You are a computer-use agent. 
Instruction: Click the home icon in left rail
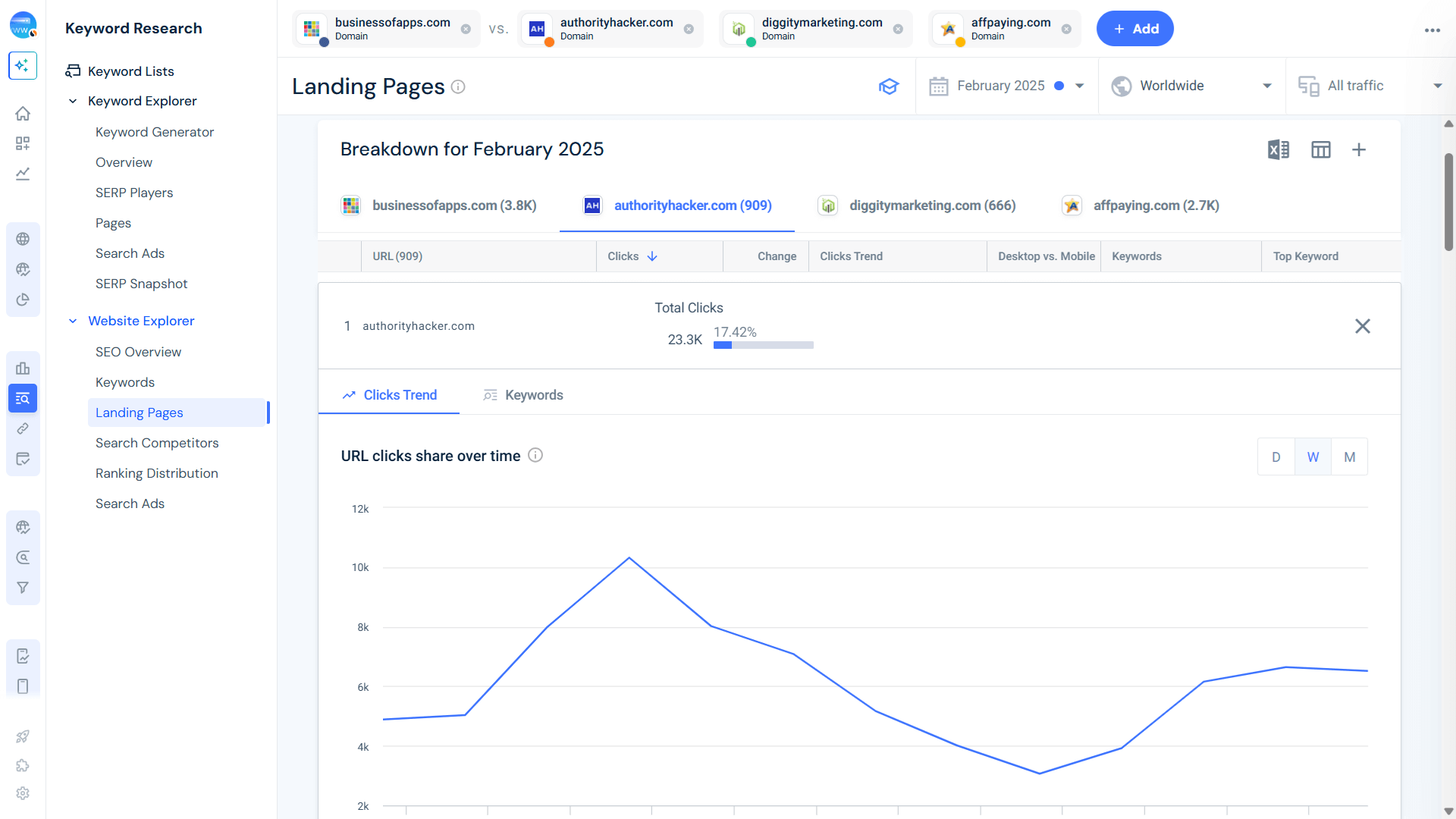tap(23, 114)
